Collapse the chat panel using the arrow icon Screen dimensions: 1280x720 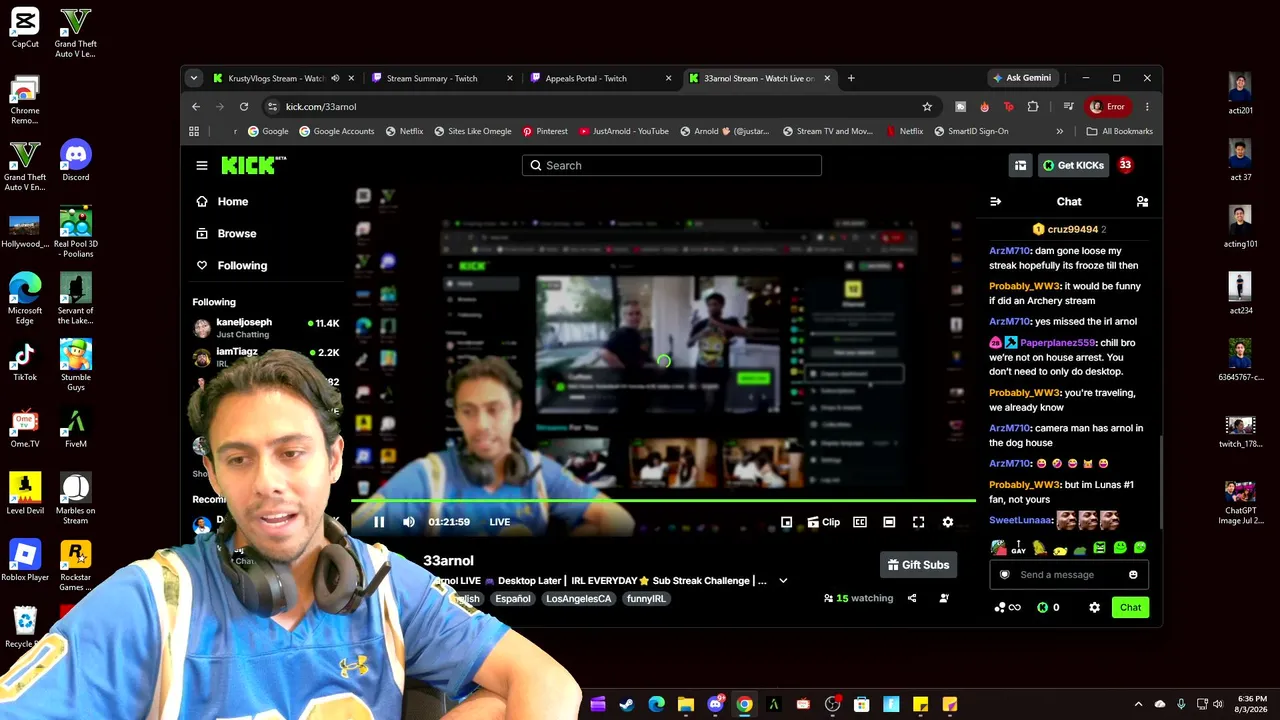995,201
